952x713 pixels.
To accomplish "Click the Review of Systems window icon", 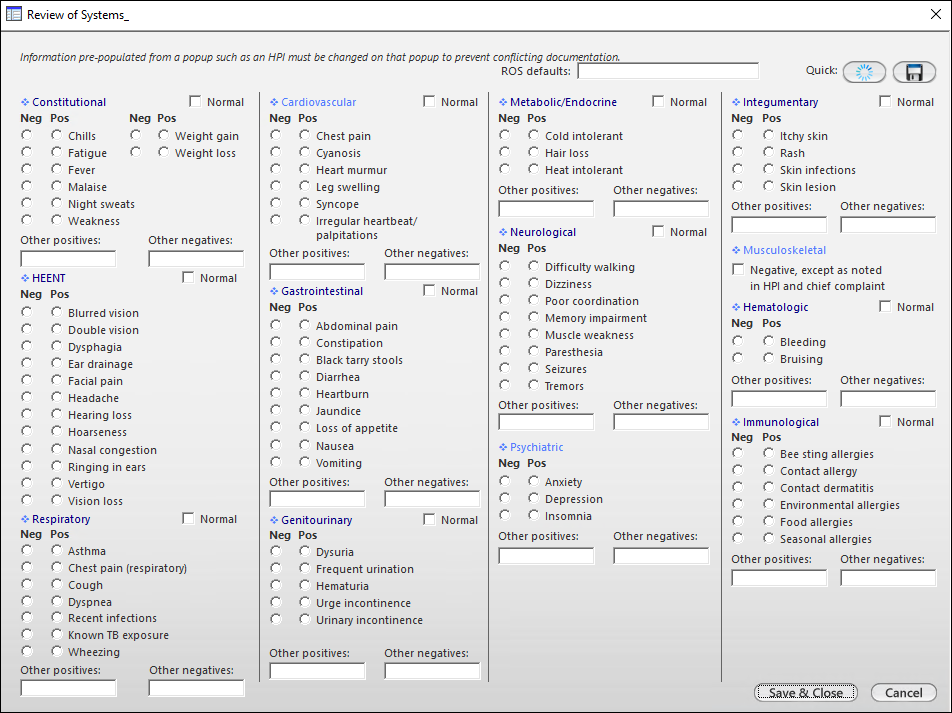I will [x=13, y=14].
